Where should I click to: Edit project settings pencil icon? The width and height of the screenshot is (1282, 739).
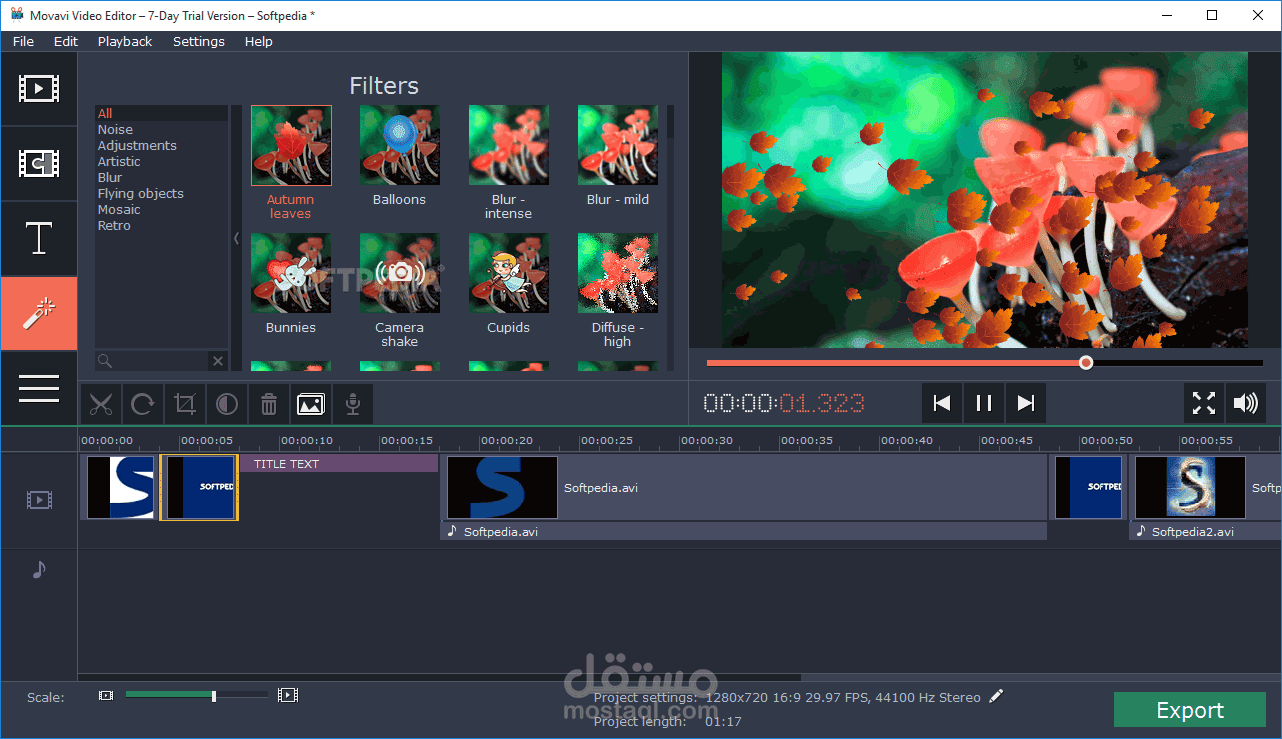(996, 696)
